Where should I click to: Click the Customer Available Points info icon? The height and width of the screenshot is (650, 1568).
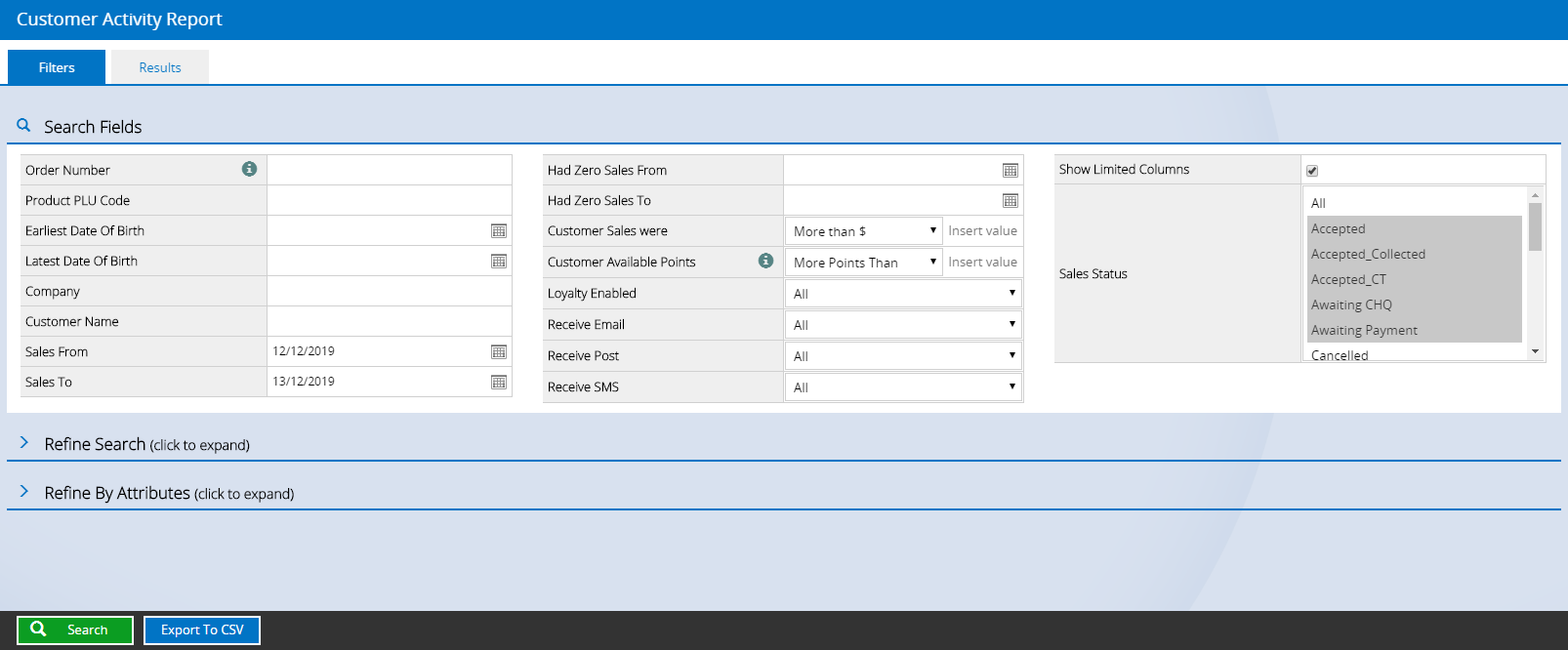(x=766, y=261)
